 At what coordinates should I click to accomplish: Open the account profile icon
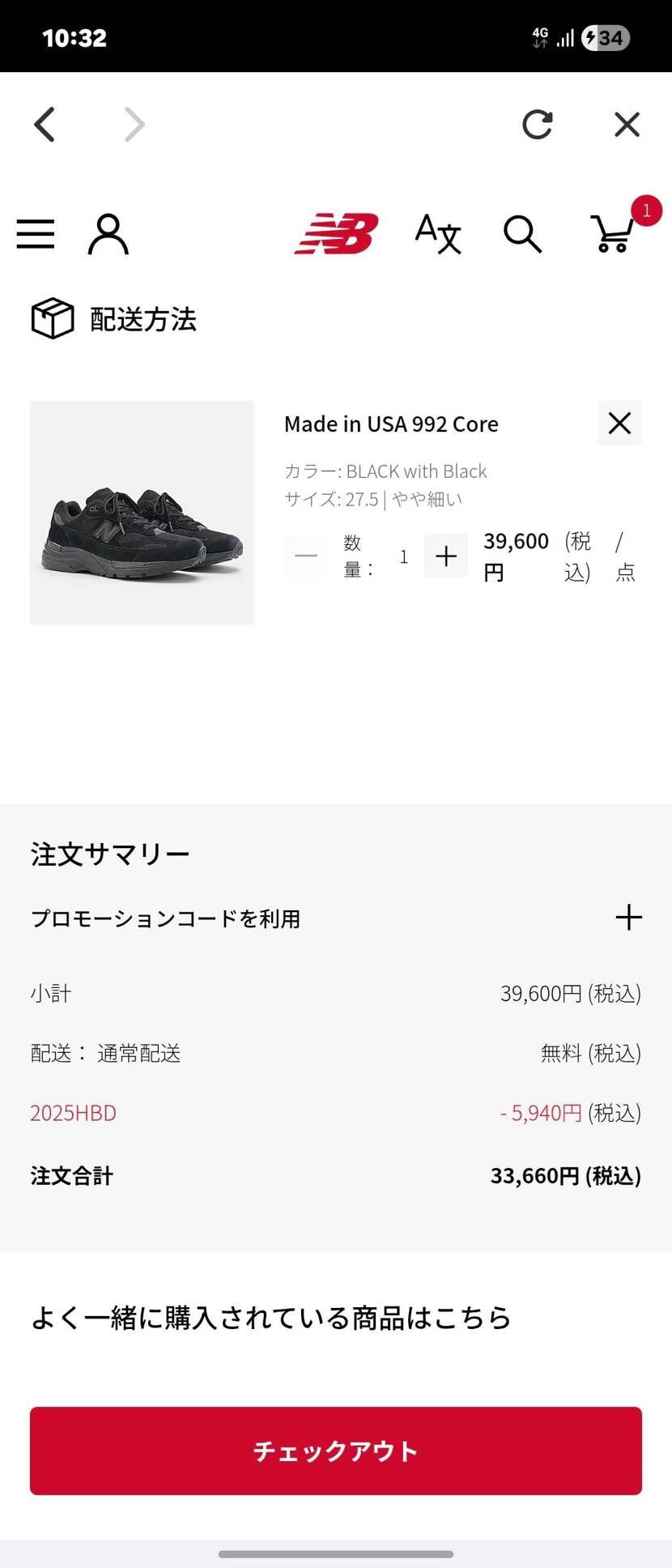pyautogui.click(x=108, y=234)
